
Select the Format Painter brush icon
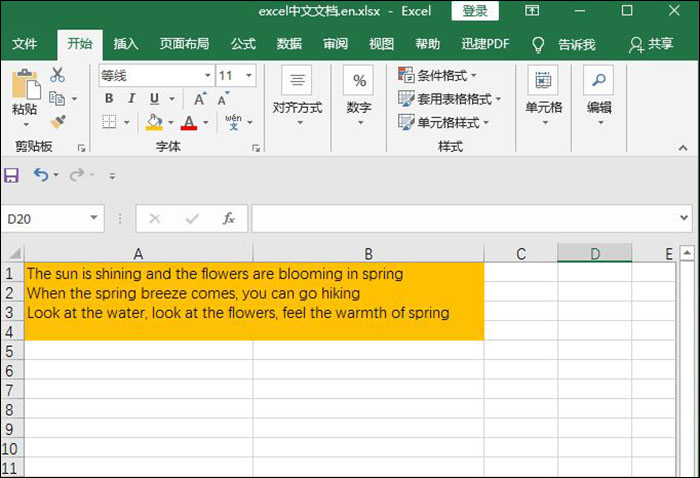(57, 121)
